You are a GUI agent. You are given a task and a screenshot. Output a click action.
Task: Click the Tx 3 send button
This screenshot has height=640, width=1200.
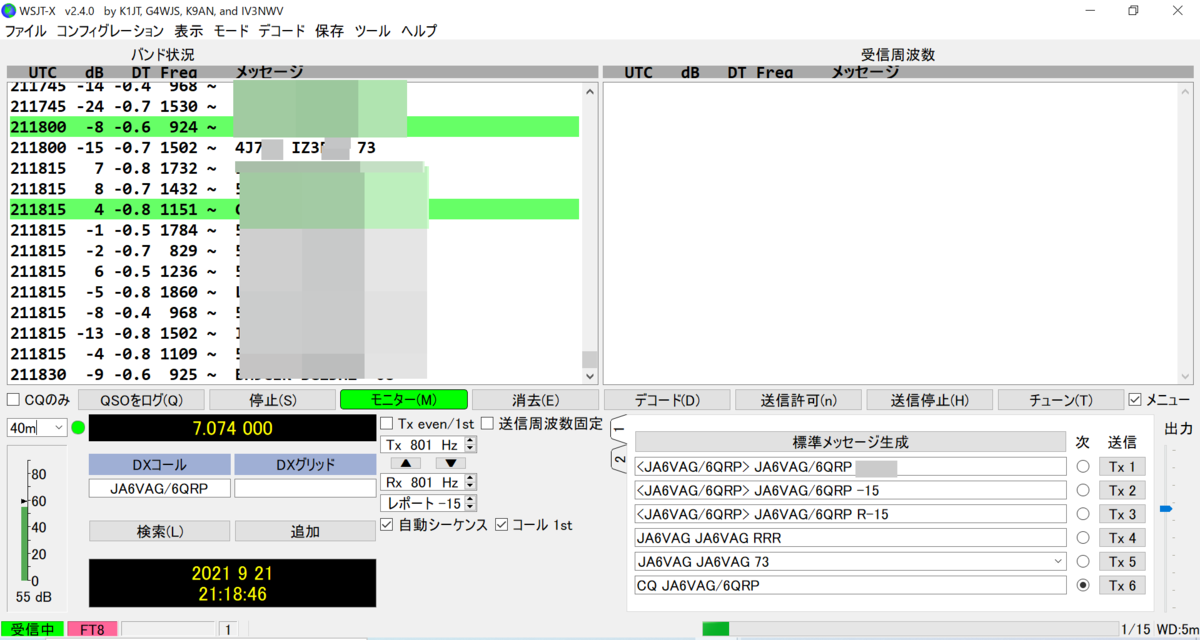pyautogui.click(x=1122, y=514)
